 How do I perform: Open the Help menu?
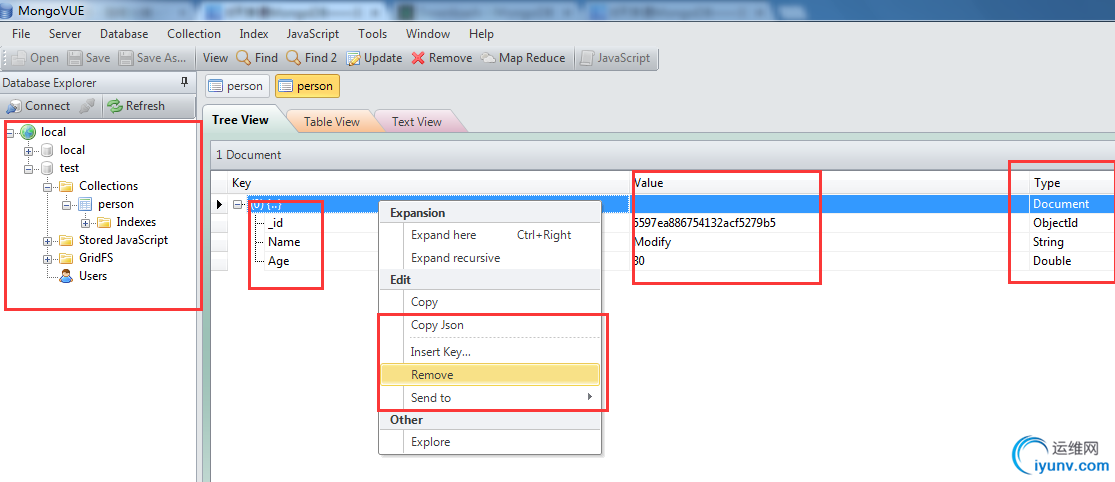(481, 33)
